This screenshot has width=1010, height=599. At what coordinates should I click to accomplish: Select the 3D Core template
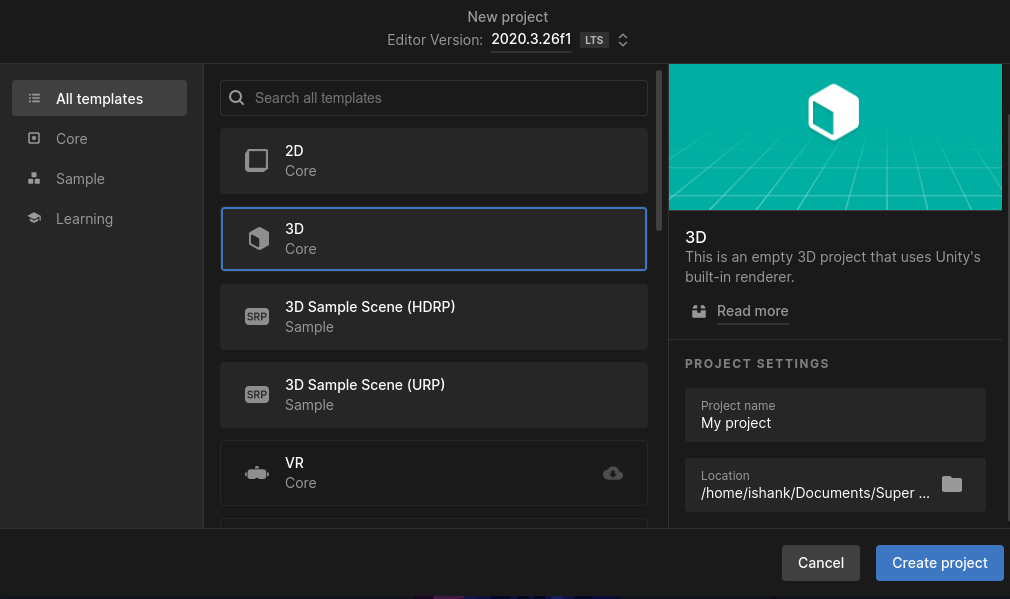(x=434, y=238)
